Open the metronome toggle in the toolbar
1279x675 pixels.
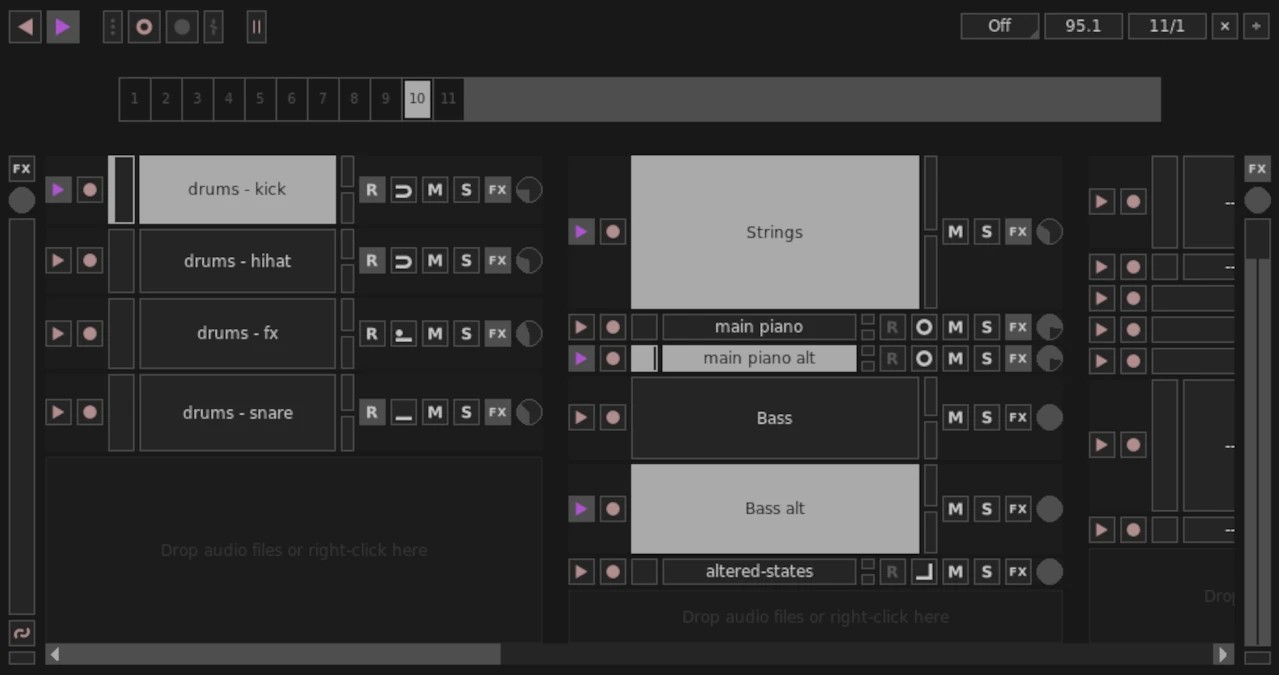[213, 27]
